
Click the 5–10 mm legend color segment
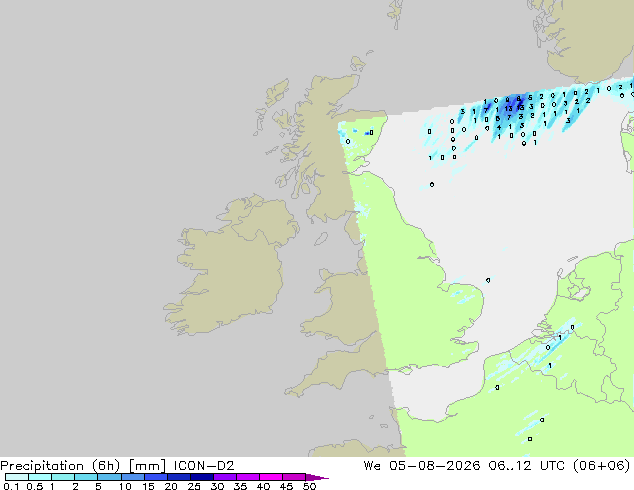pos(109,477)
